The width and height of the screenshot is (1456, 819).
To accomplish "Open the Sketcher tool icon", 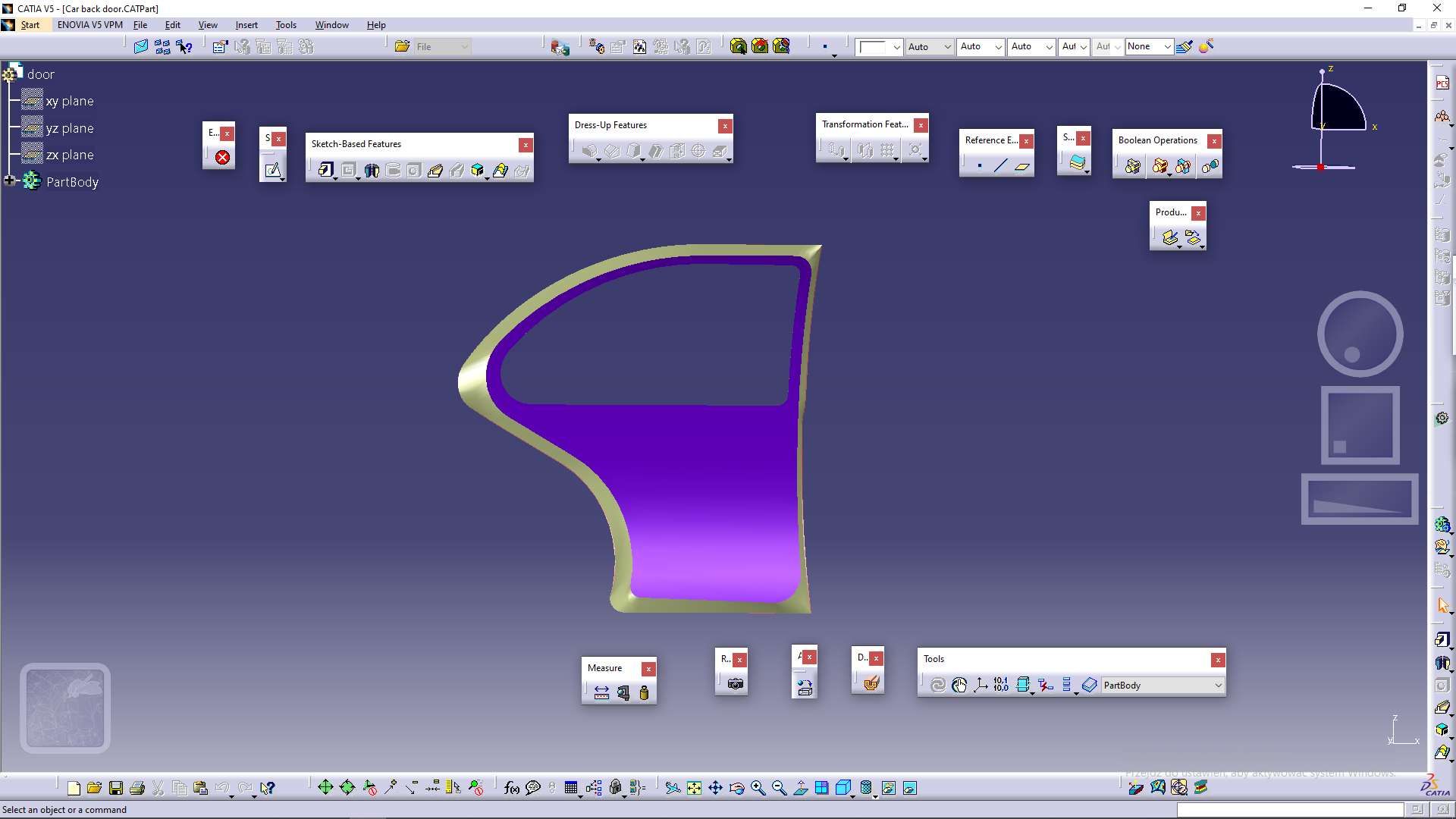I will pyautogui.click(x=272, y=170).
